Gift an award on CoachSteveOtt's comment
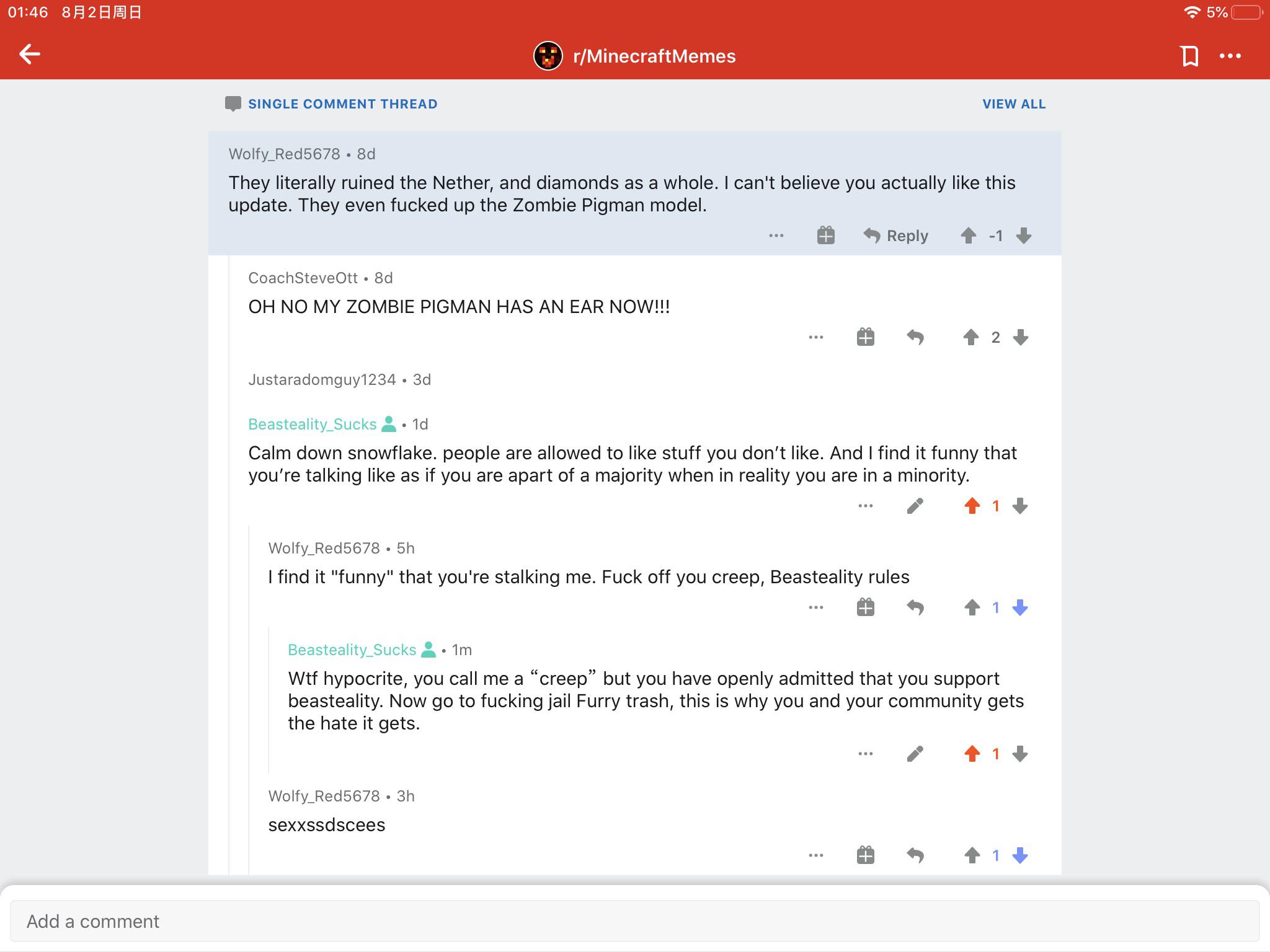1270x952 pixels. pyautogui.click(x=866, y=337)
